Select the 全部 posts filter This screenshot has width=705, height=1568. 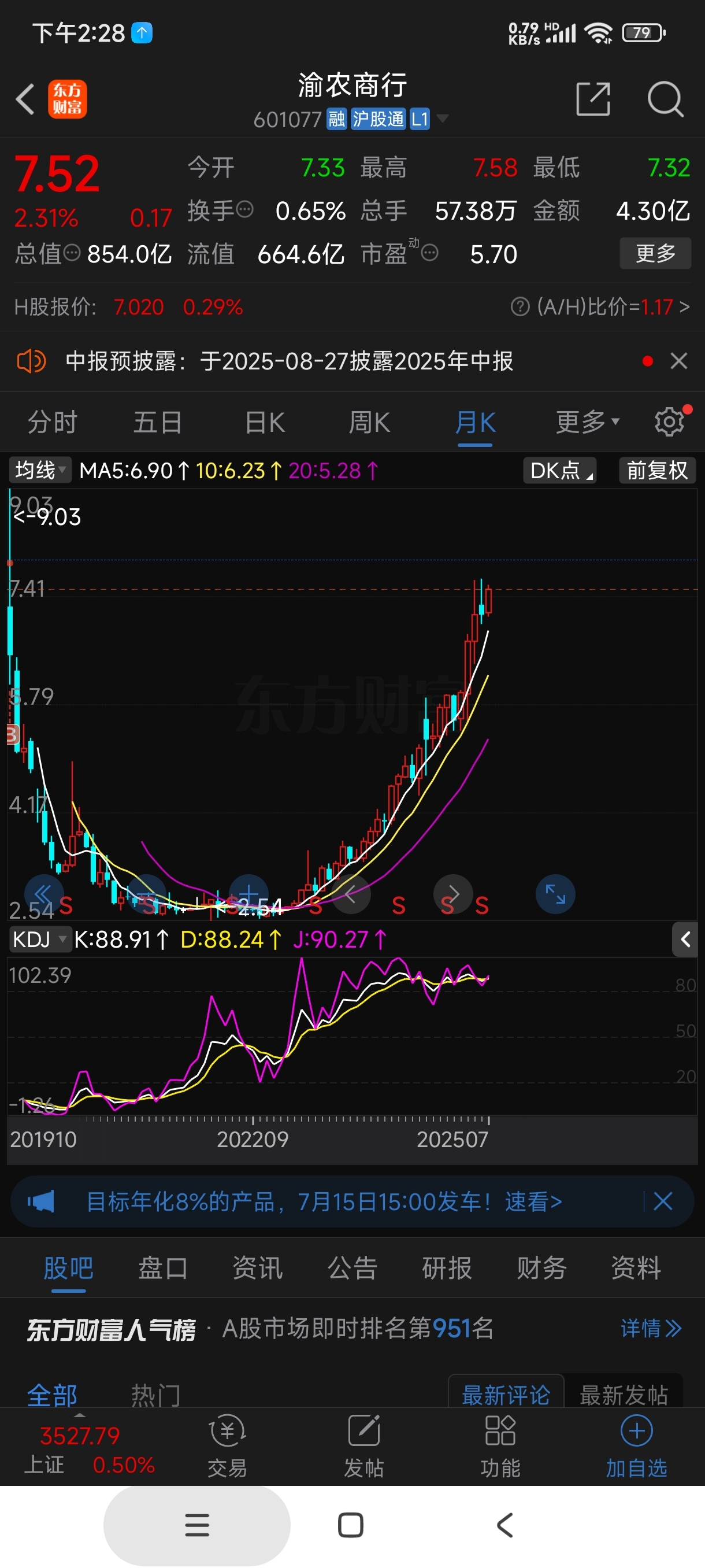[x=53, y=1395]
